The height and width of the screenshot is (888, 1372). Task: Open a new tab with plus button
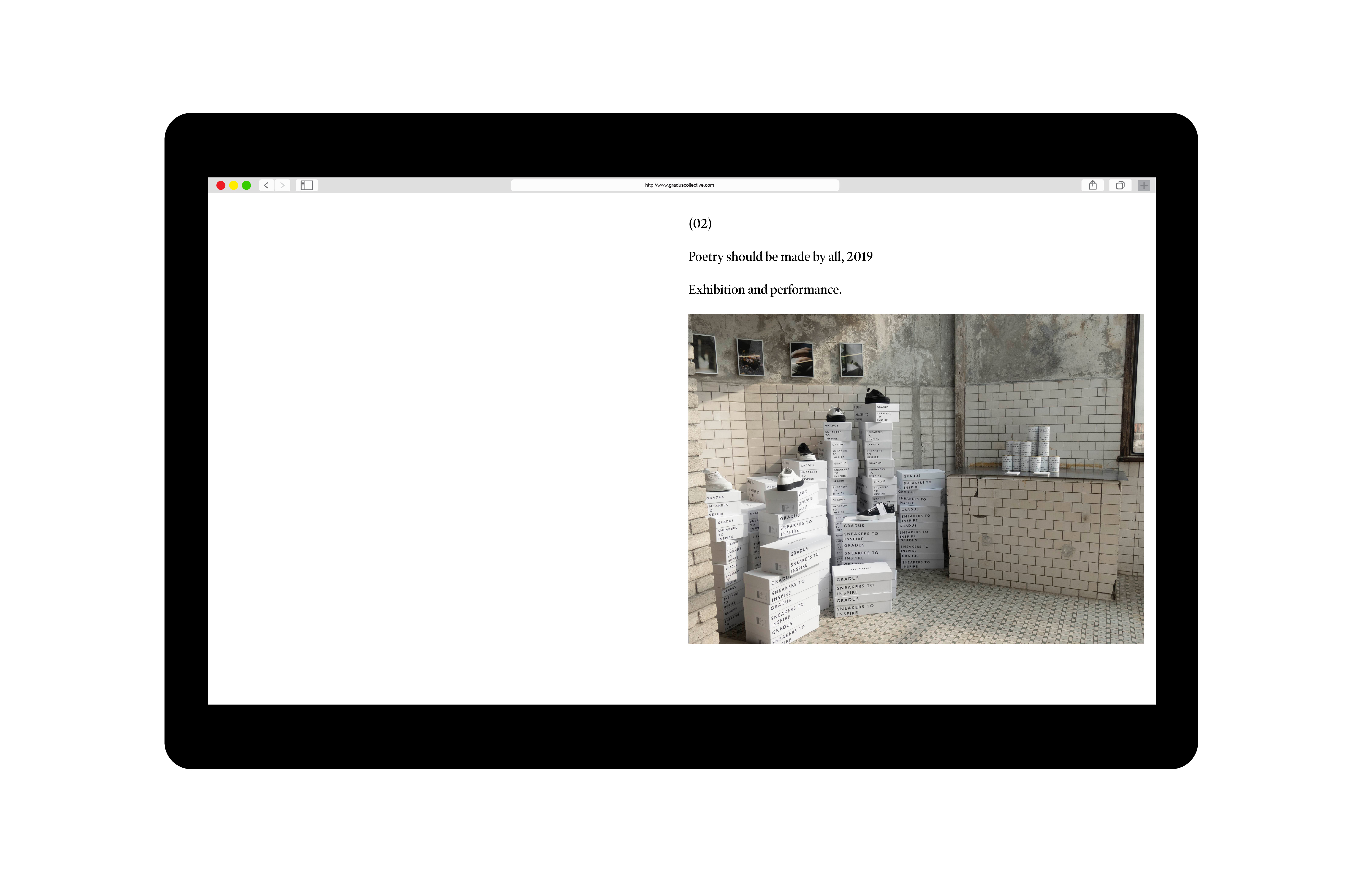pos(1144,185)
